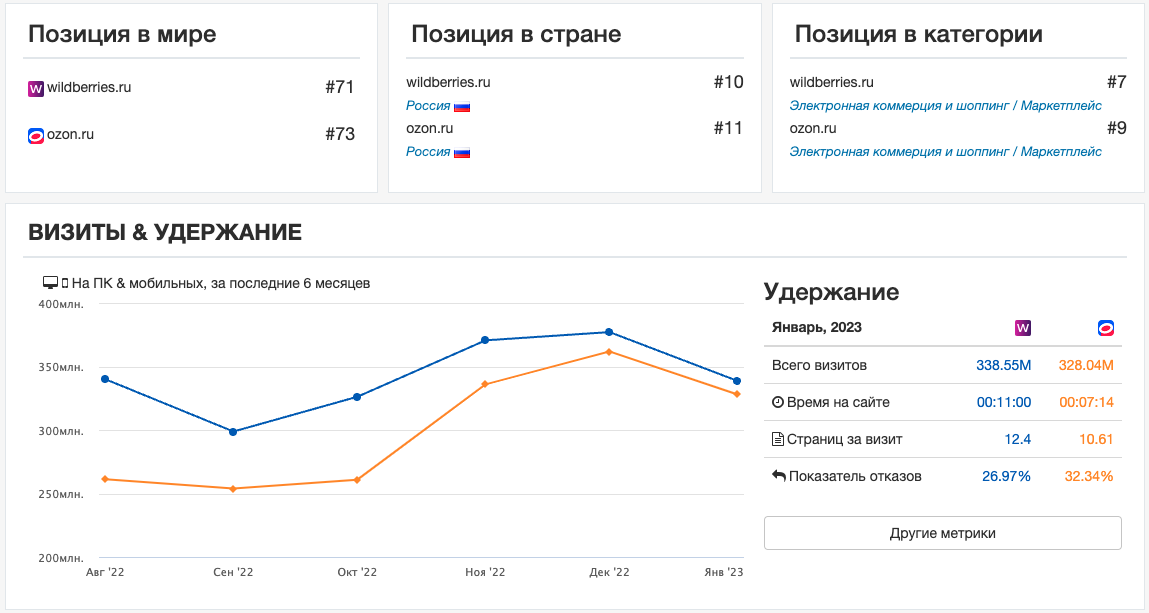This screenshot has width=1149, height=613.
Task: Click the Wildberries "W" favicon in world ranking
Action: coord(37,87)
